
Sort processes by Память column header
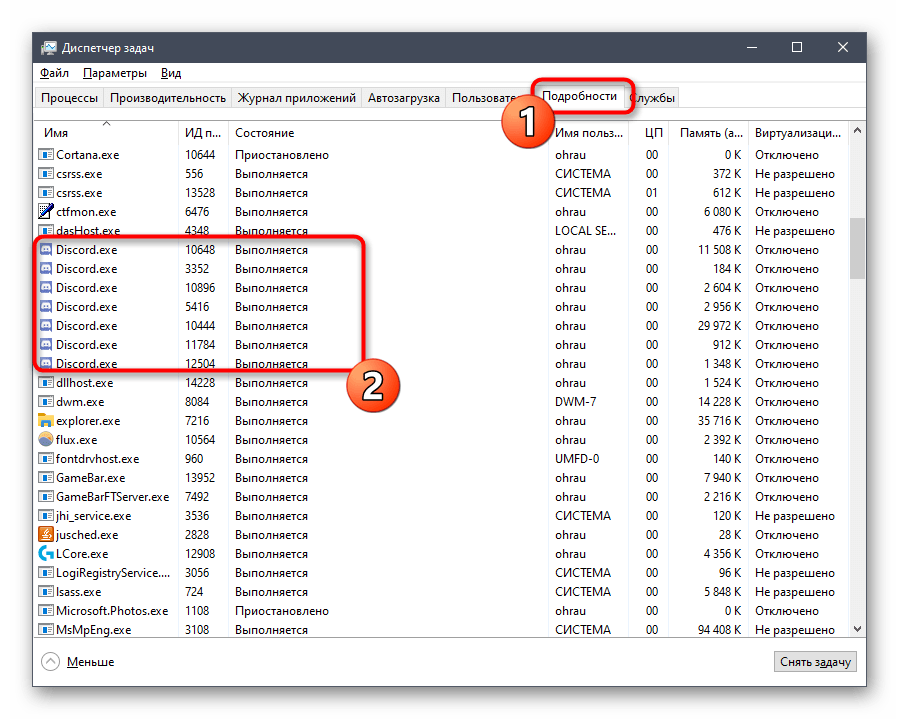[711, 133]
